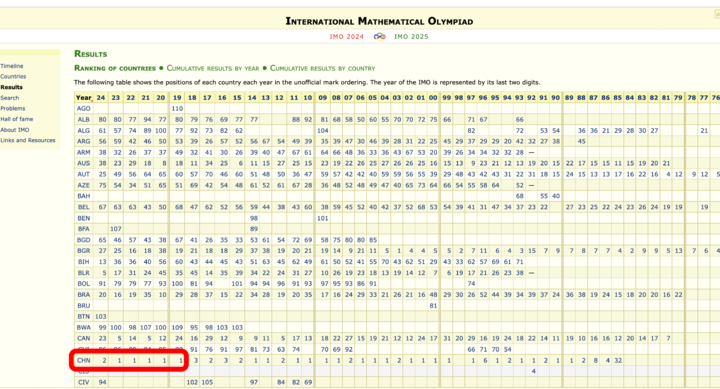Click the IMO rings logo icon
This screenshot has height=389, width=720.
[379, 36]
